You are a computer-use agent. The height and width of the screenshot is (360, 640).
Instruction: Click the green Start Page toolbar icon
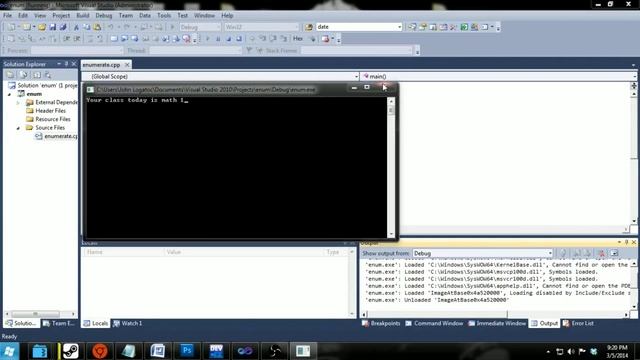coord(464,27)
